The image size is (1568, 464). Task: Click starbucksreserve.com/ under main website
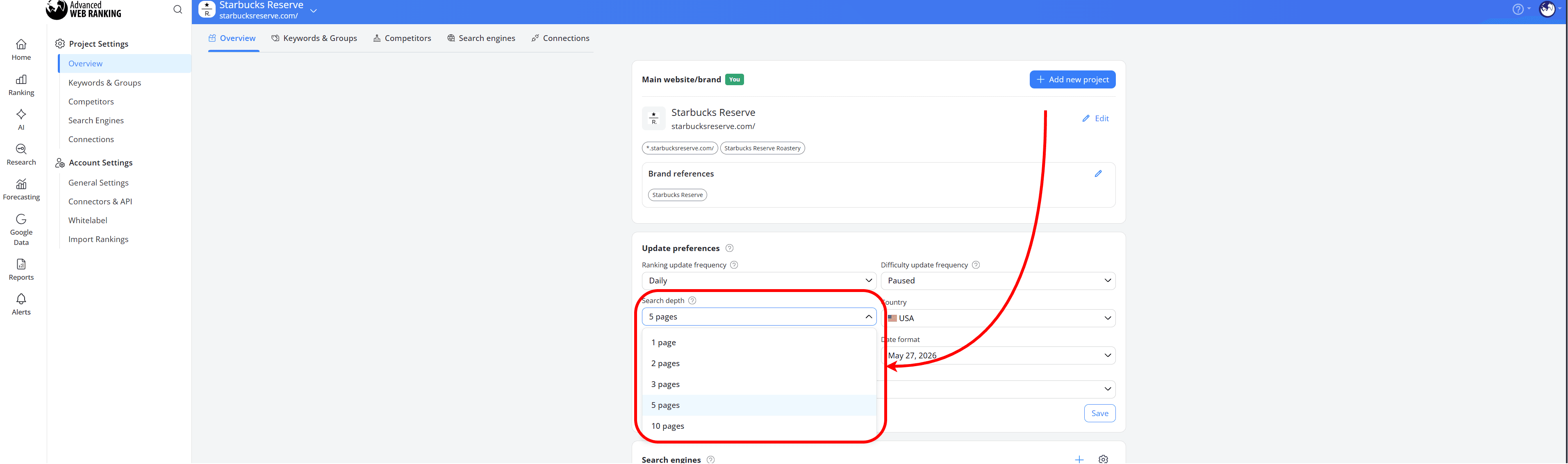tap(713, 127)
